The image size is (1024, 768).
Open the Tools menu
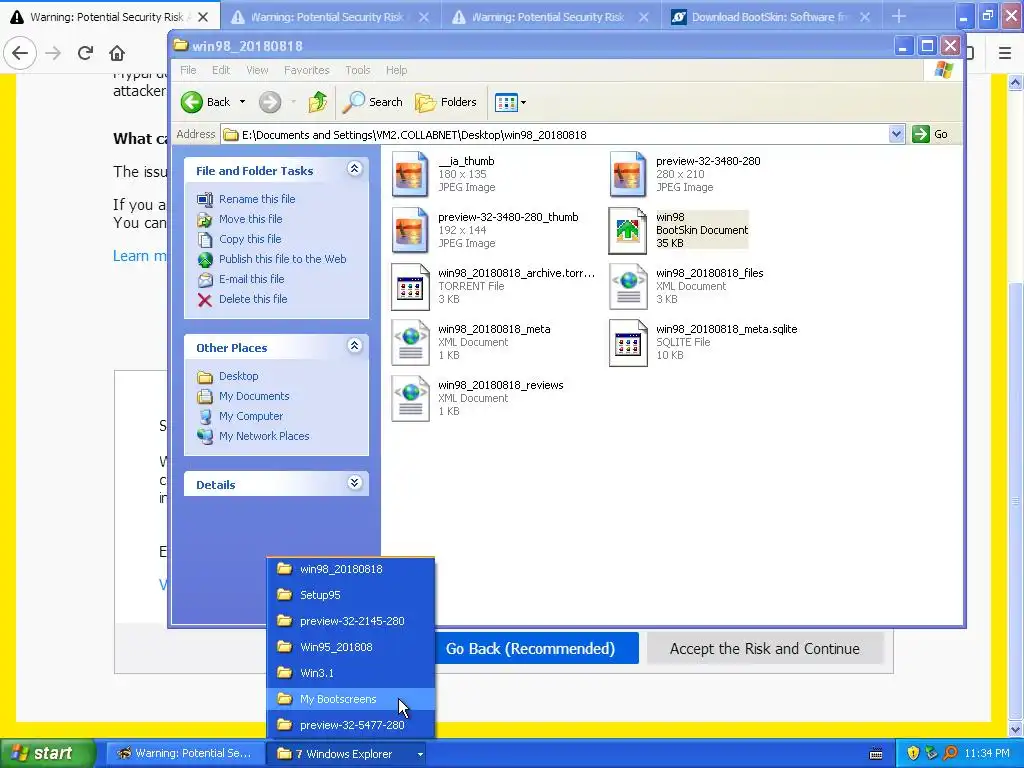358,70
